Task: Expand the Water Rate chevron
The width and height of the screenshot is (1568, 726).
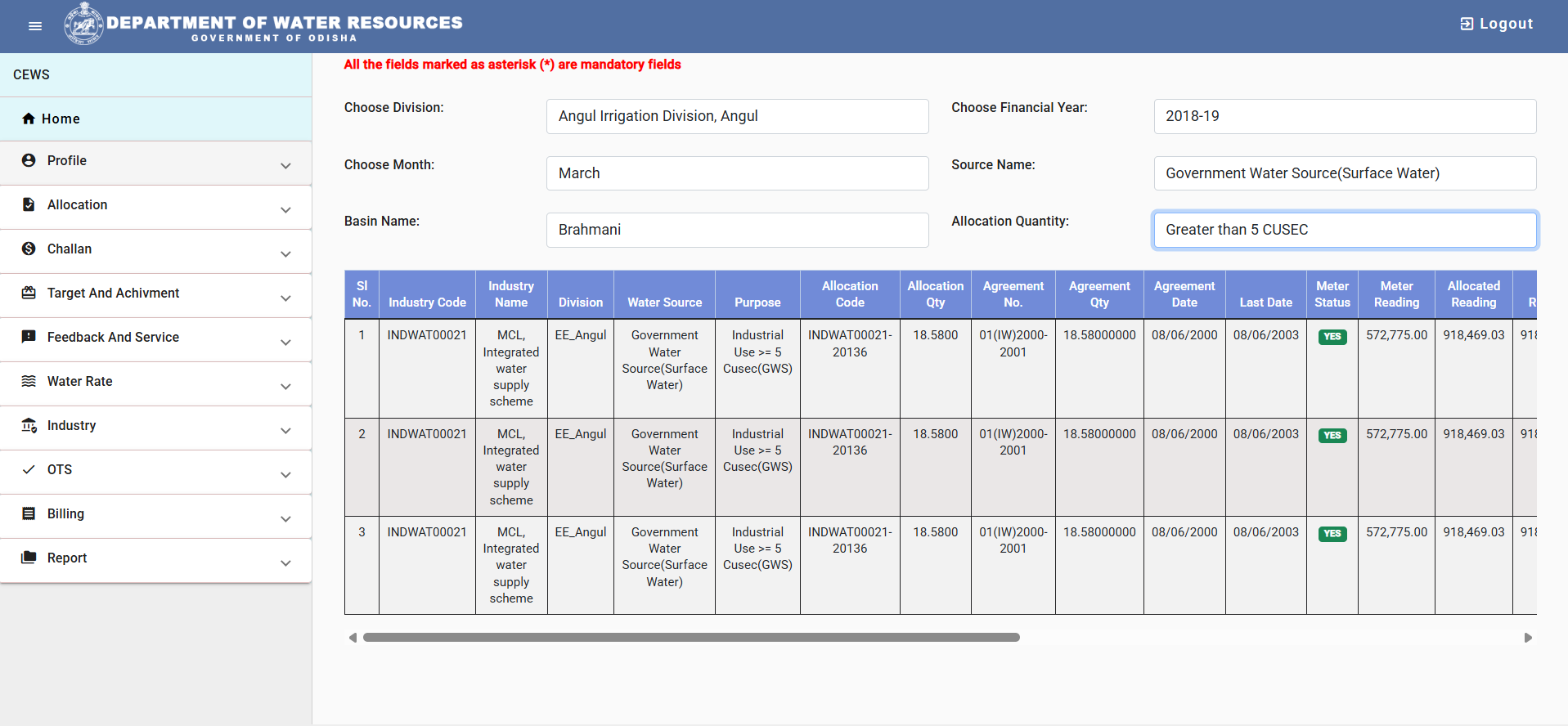Action: [x=285, y=387]
